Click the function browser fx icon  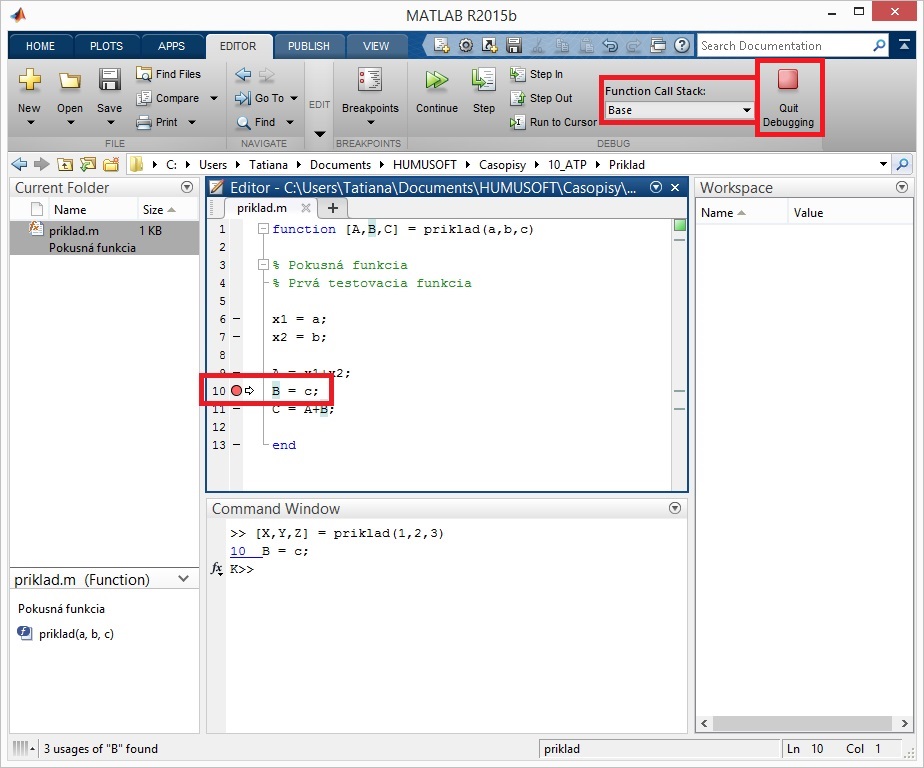point(217,568)
